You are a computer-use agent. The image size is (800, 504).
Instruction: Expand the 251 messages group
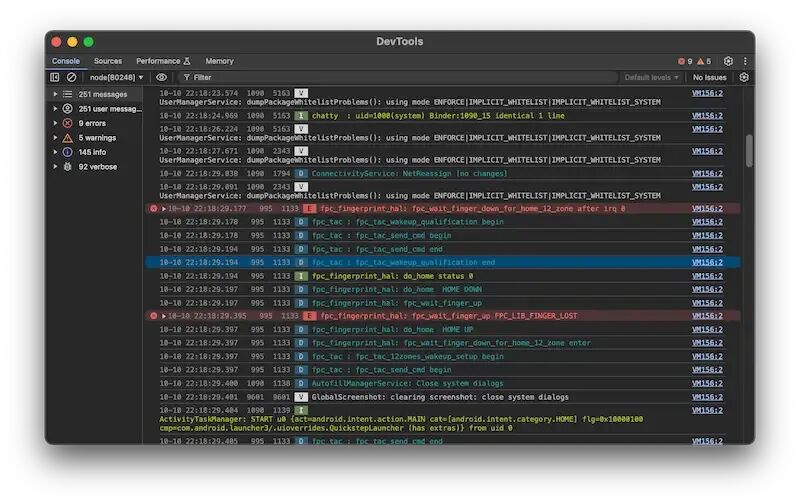(x=55, y=94)
